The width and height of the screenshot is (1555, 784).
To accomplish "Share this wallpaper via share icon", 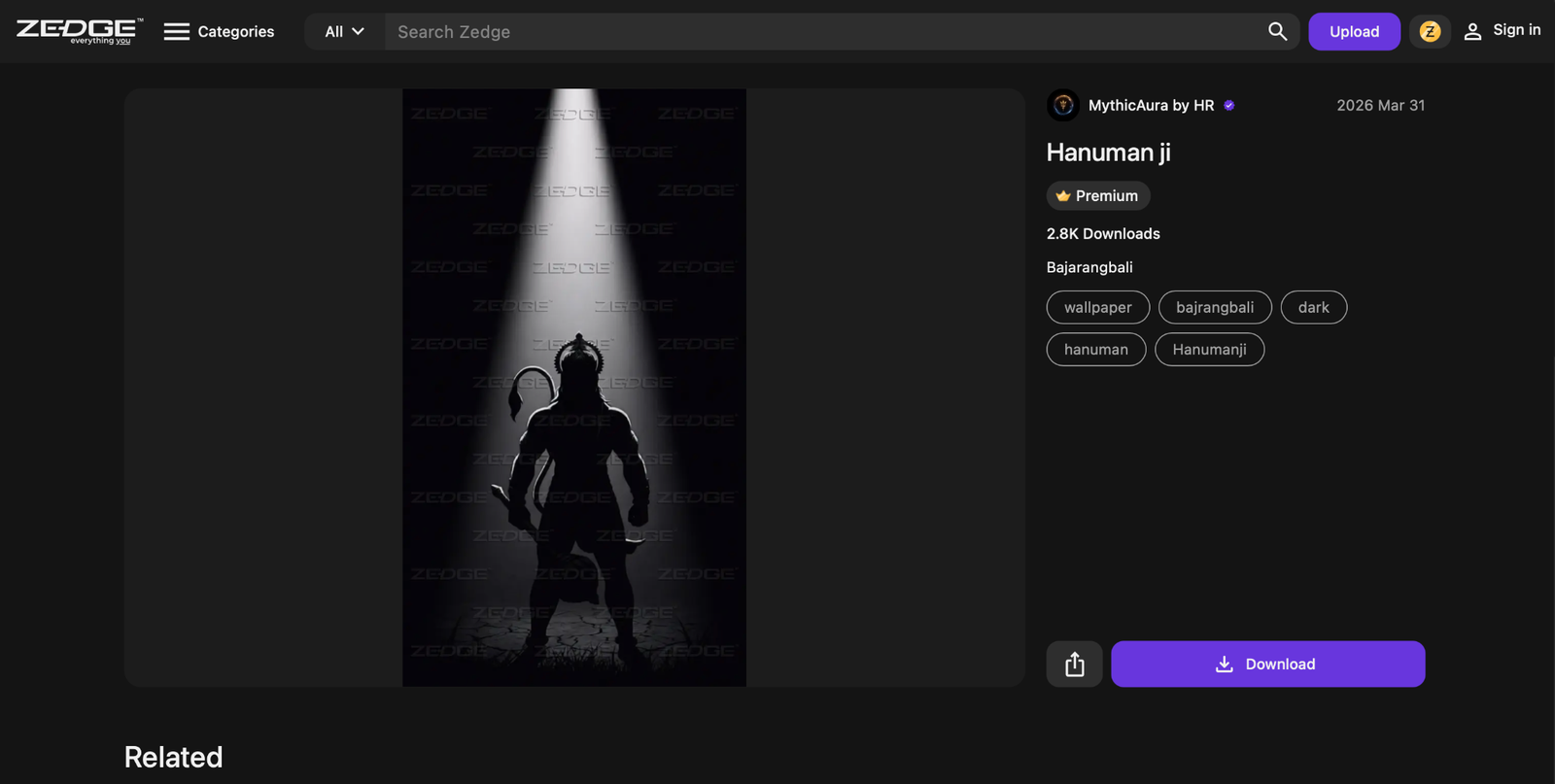I will 1074,664.
